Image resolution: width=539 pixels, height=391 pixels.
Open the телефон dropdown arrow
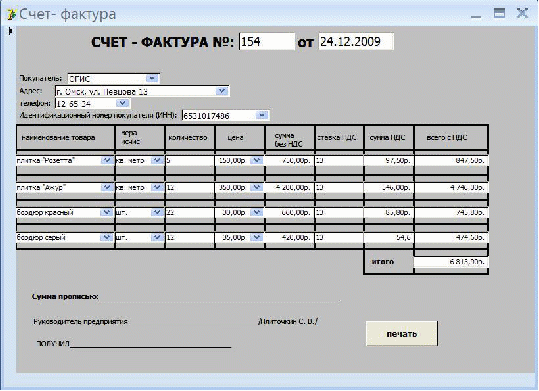(x=122, y=103)
